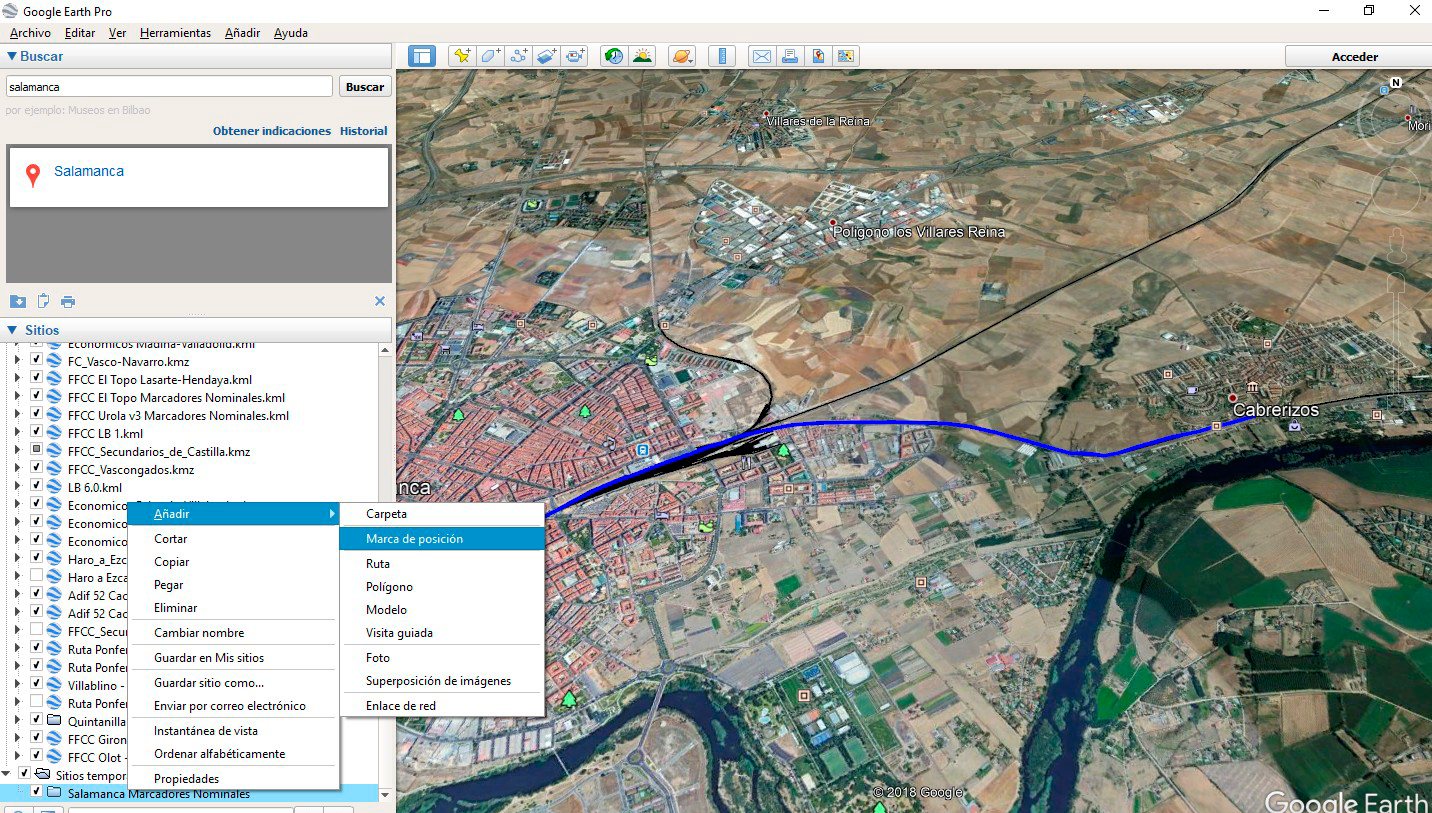The width and height of the screenshot is (1432, 813).
Task: Expand FFCC_Secundarios_de_Castilla.kmz node
Action: [x=16, y=451]
